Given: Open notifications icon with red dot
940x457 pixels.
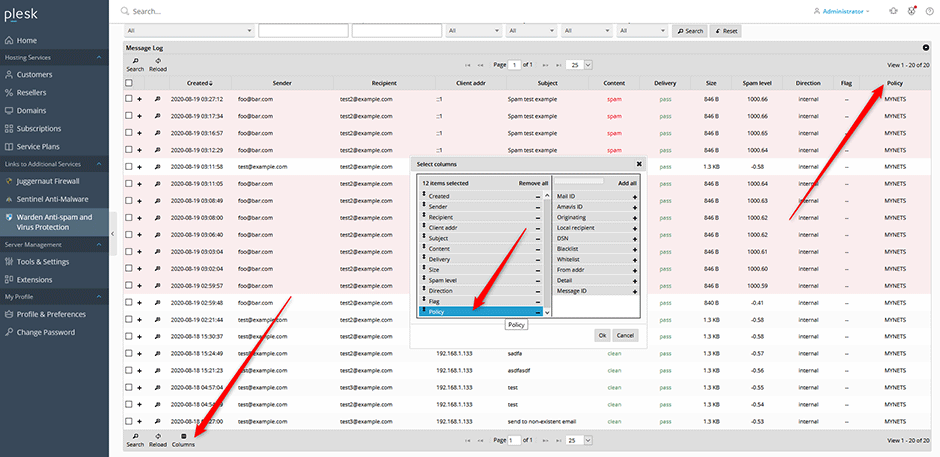Looking at the screenshot, I should tap(912, 11).
